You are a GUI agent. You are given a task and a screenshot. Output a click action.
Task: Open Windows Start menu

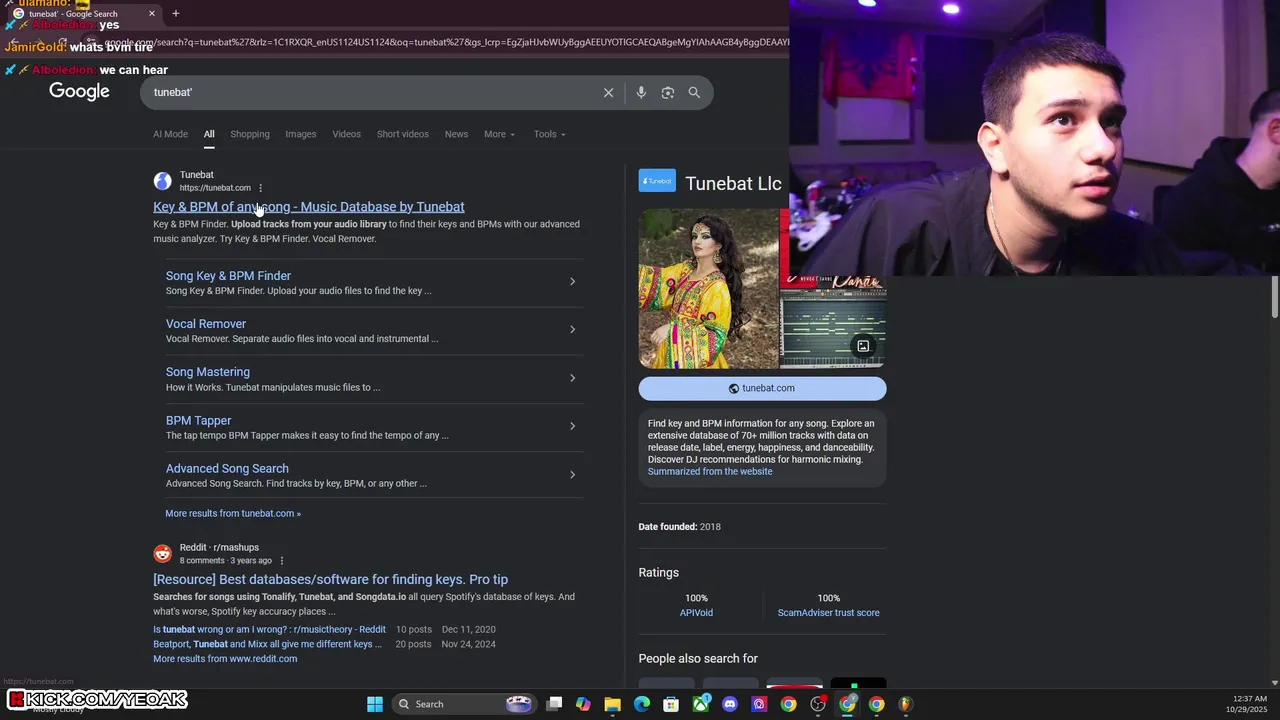[375, 704]
